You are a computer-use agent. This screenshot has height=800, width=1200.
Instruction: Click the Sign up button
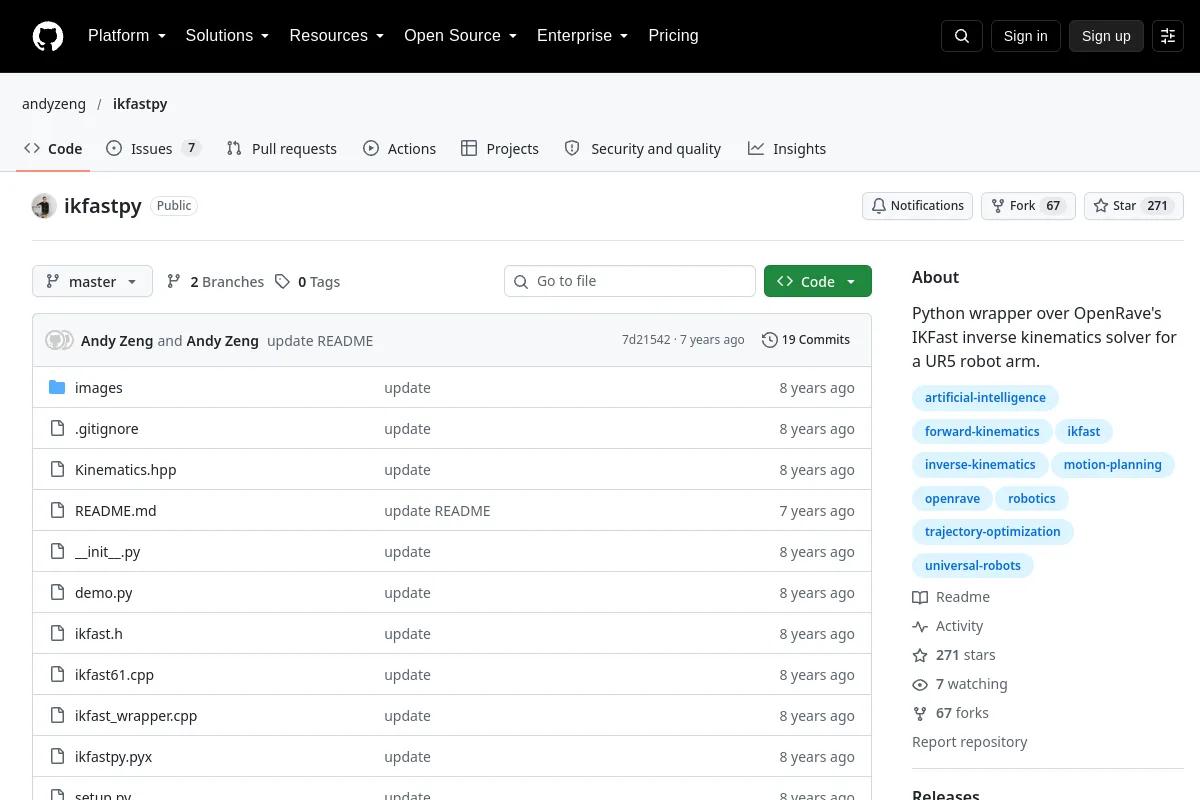(x=1106, y=36)
